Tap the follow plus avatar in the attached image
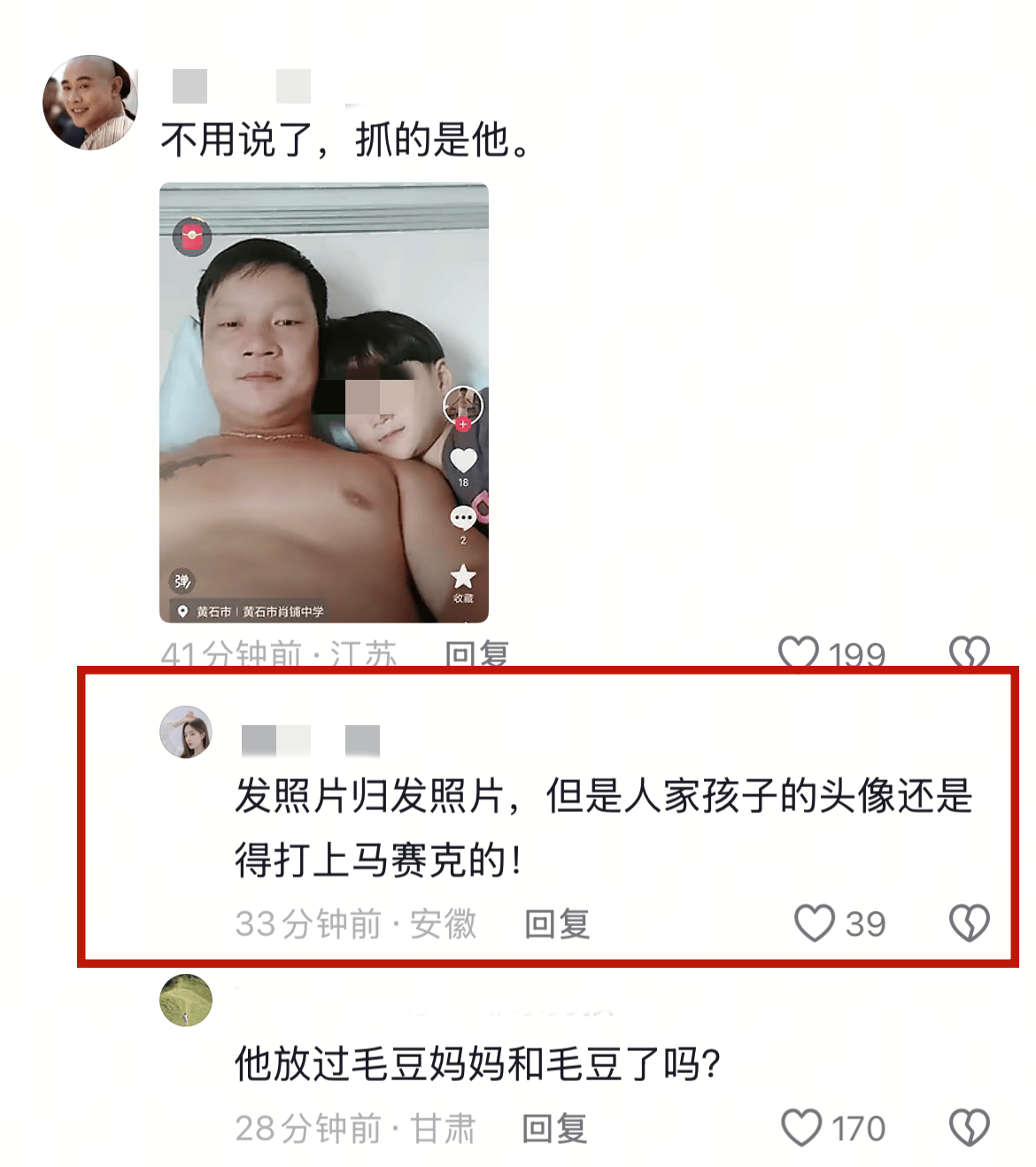 (x=463, y=406)
